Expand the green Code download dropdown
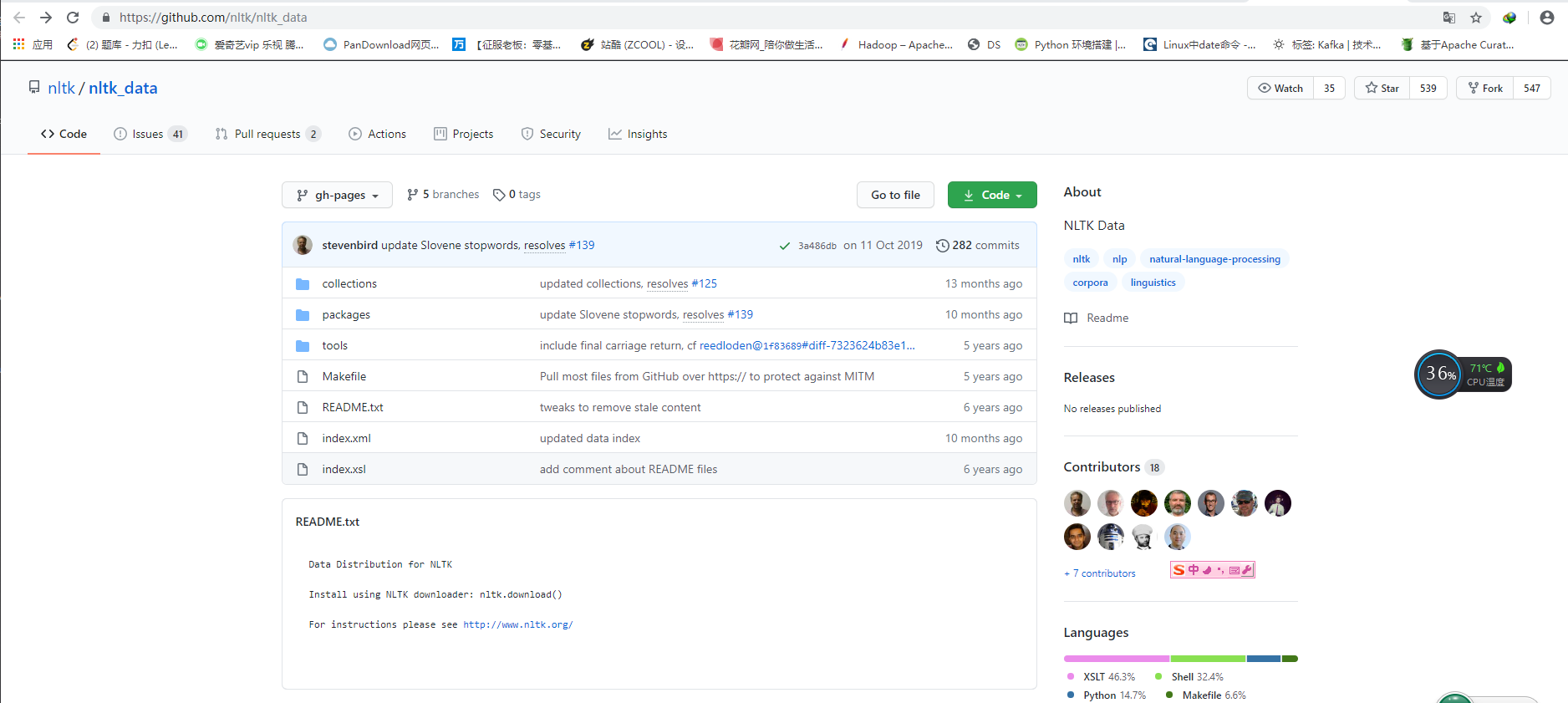 (x=992, y=195)
